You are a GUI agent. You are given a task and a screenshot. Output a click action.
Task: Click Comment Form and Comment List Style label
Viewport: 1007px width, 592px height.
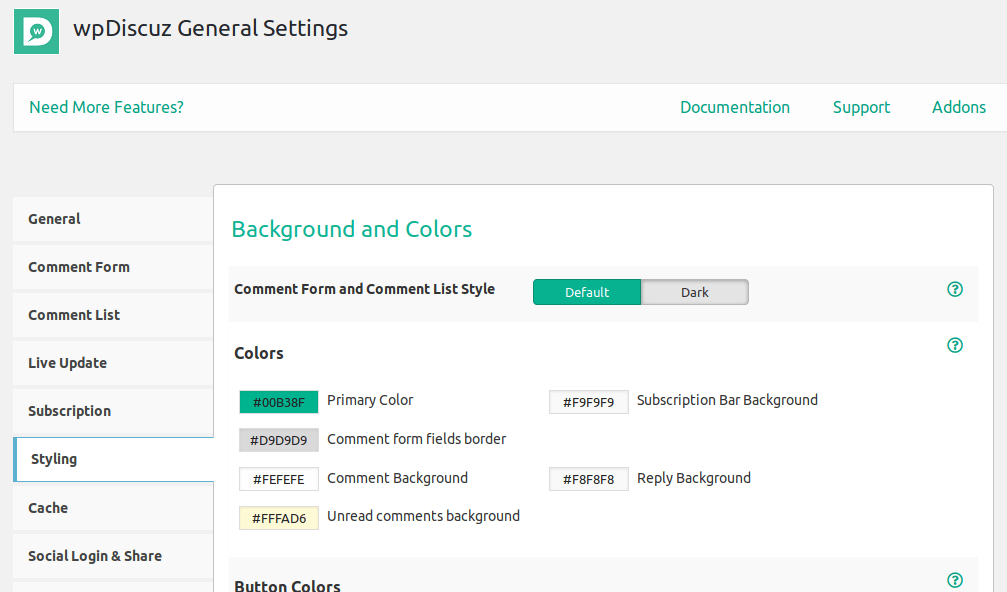click(x=365, y=290)
